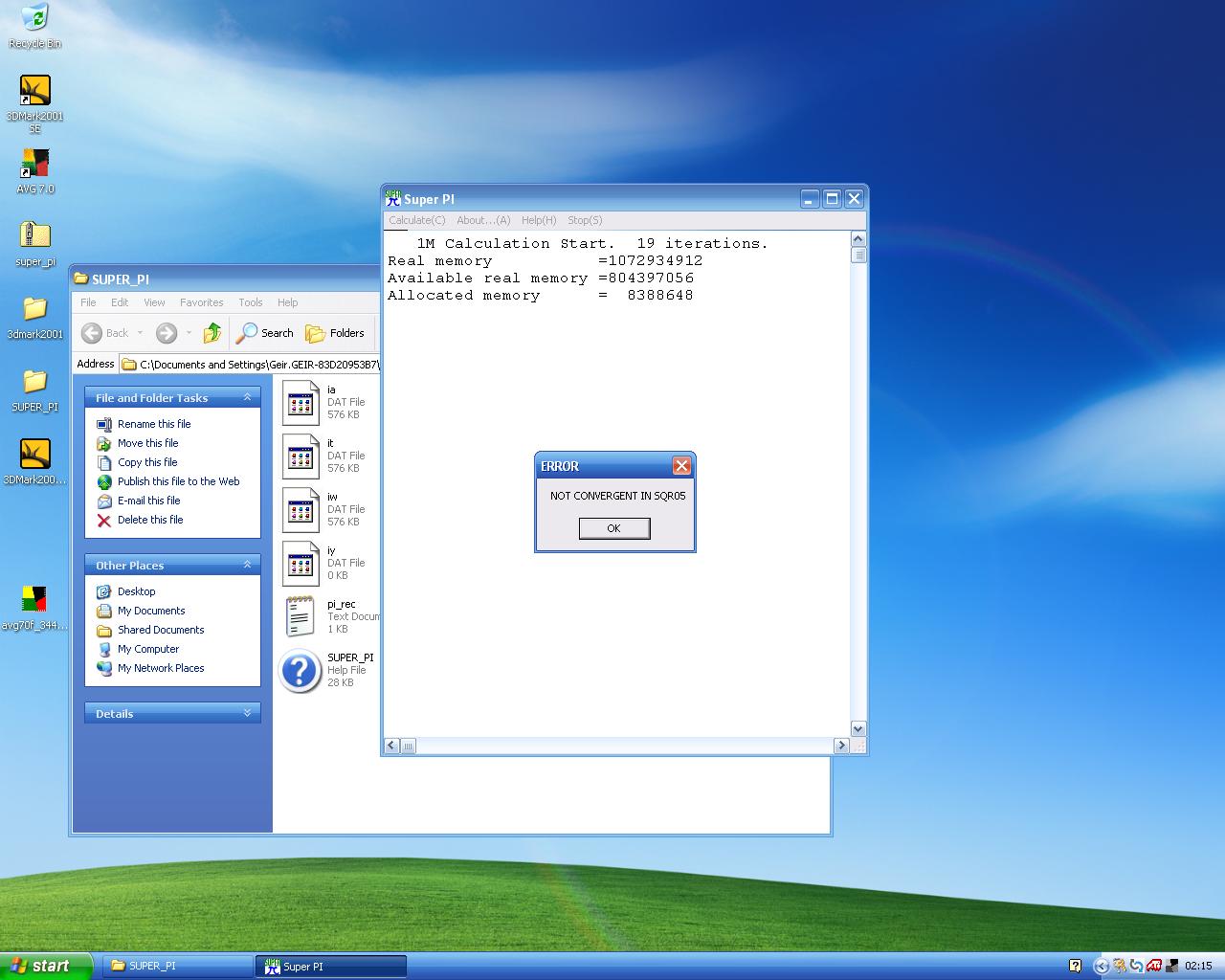Open the File menu in SUPER_PI Explorer

pos(88,302)
